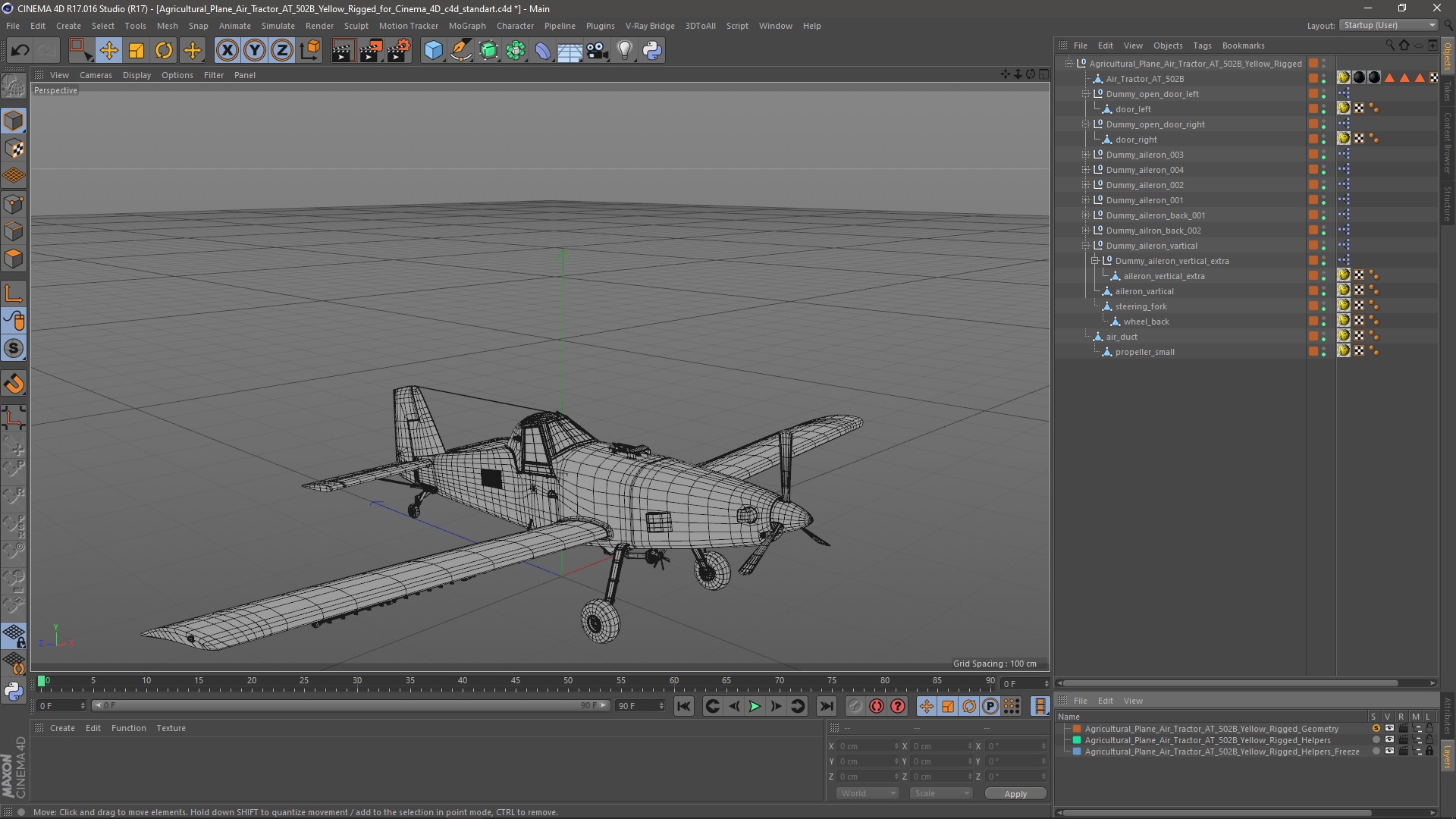Go to the start of animation
1456x819 pixels.
point(683,706)
